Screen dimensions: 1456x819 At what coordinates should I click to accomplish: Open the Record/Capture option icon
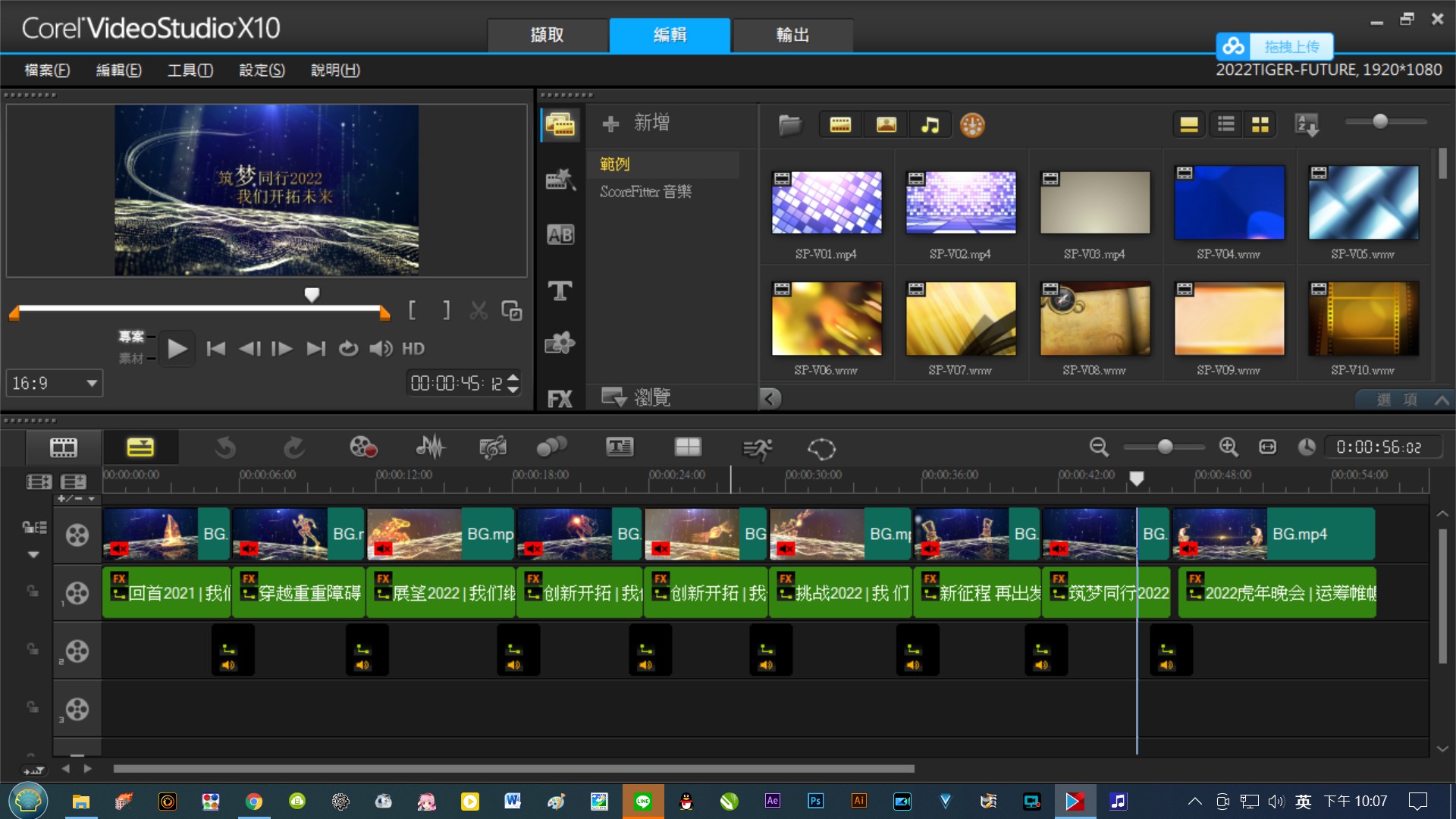click(363, 447)
